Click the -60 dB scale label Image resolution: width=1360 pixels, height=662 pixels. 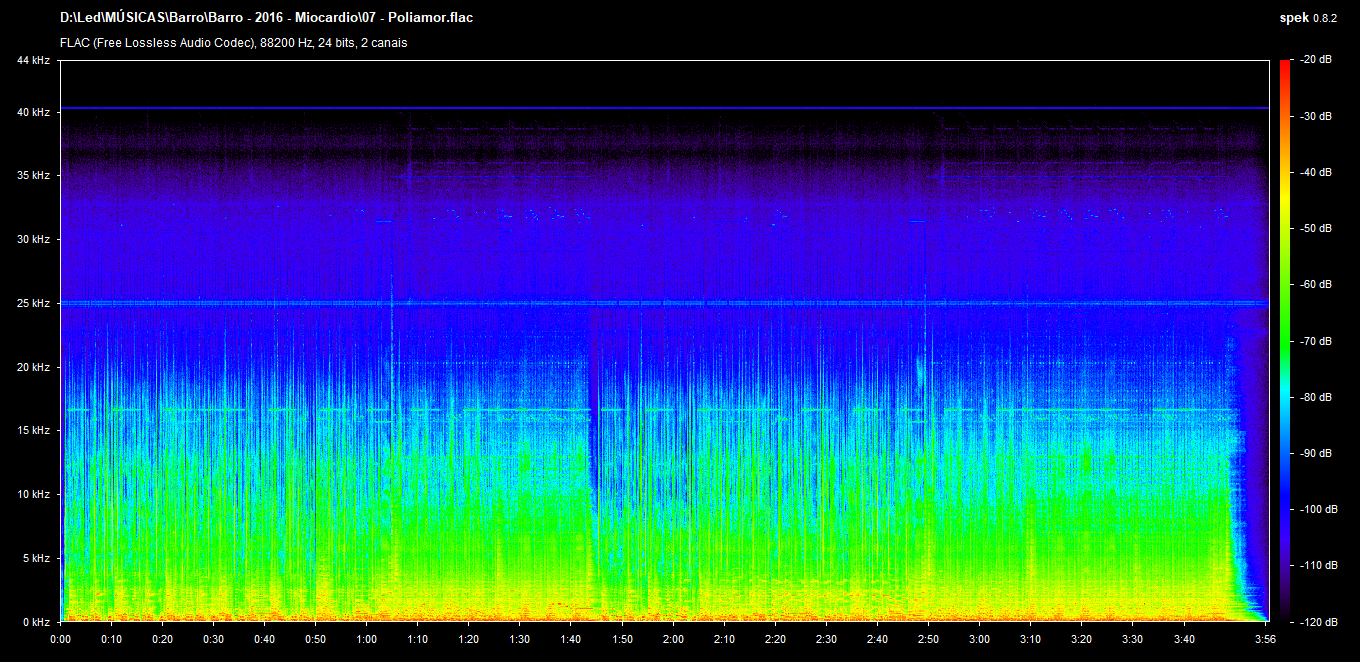coord(1315,285)
